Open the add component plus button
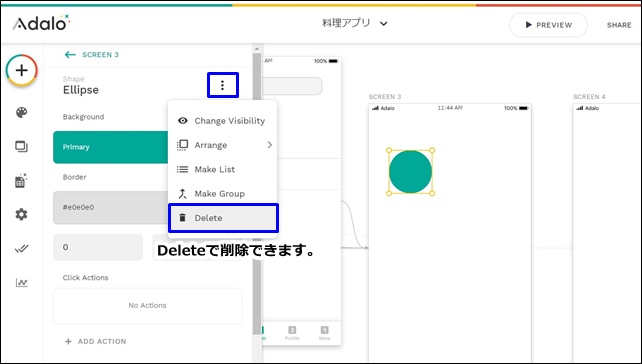 (x=22, y=70)
